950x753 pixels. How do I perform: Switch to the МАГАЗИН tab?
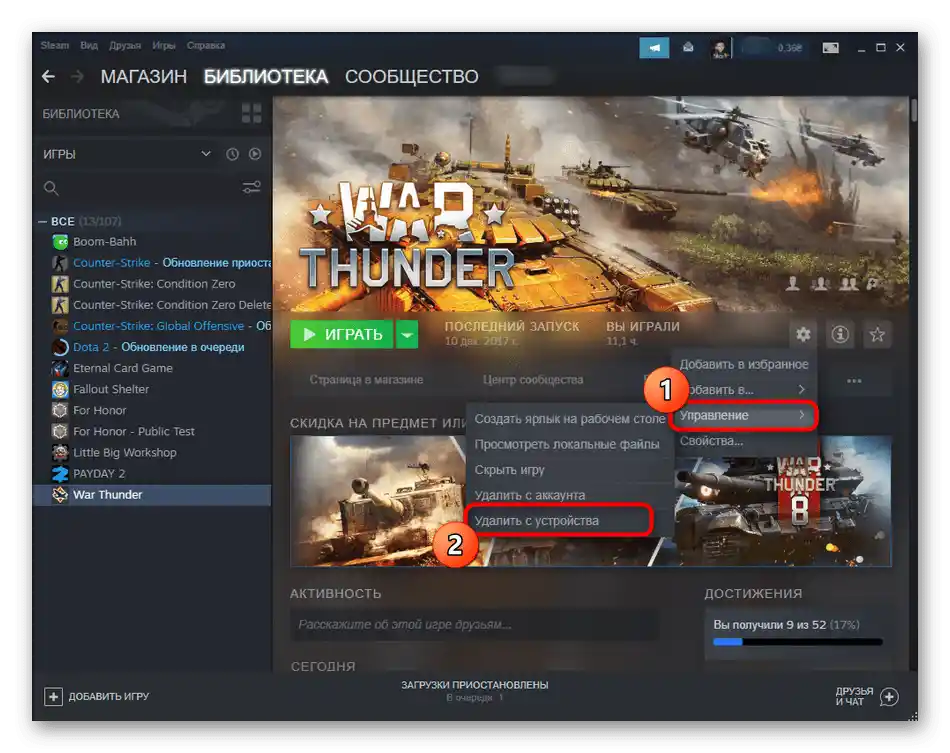[144, 77]
